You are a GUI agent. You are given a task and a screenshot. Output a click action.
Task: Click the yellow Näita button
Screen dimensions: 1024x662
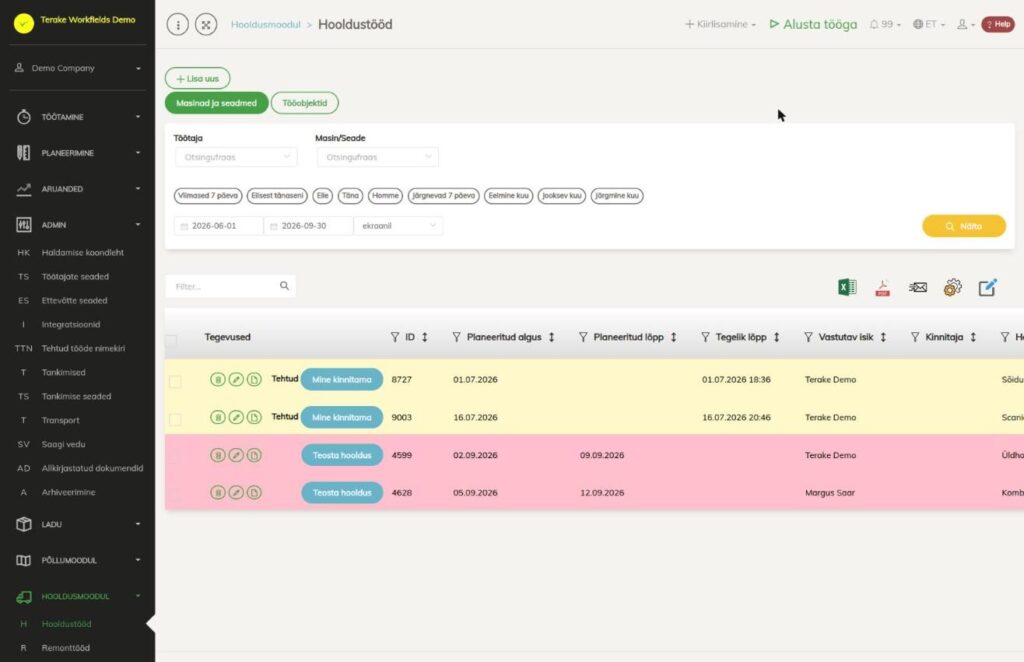(x=964, y=226)
